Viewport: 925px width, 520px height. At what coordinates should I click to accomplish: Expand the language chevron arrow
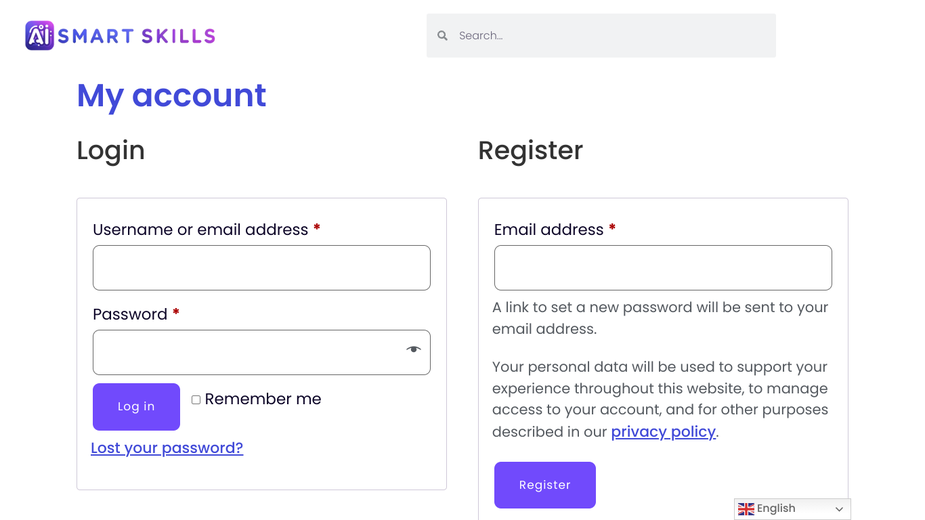[x=839, y=509]
